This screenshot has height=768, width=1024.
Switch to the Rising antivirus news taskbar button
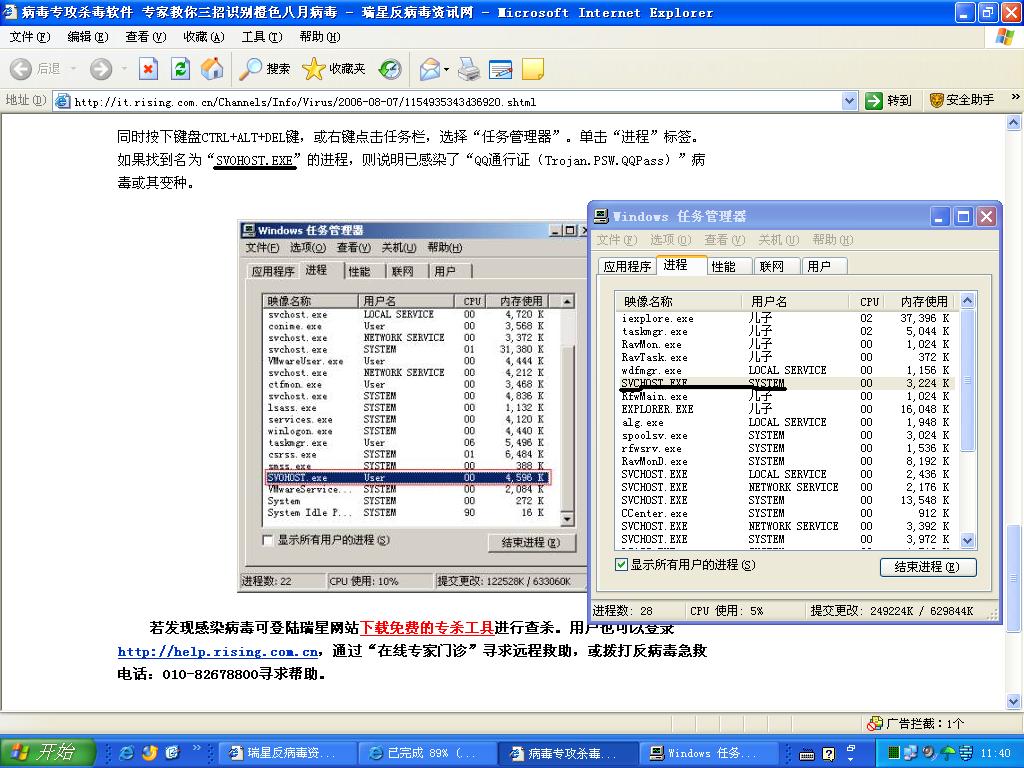(x=287, y=753)
